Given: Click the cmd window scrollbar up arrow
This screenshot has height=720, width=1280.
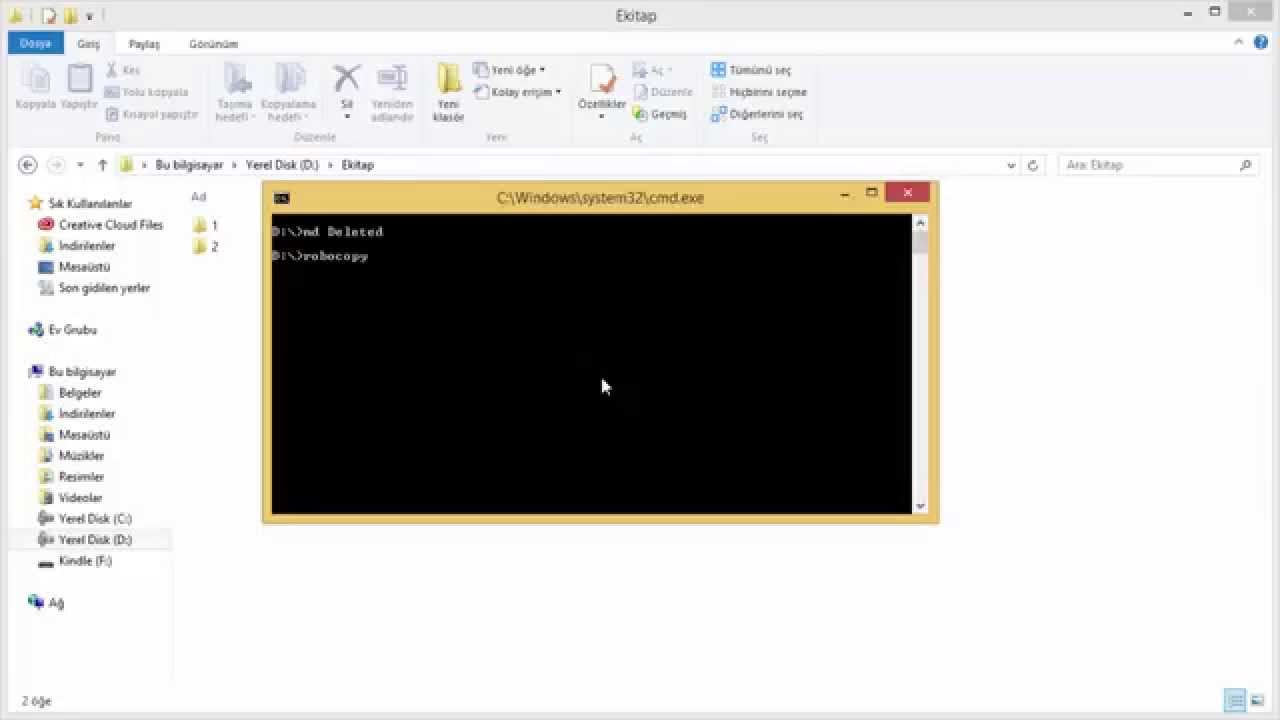Looking at the screenshot, I should 920,222.
